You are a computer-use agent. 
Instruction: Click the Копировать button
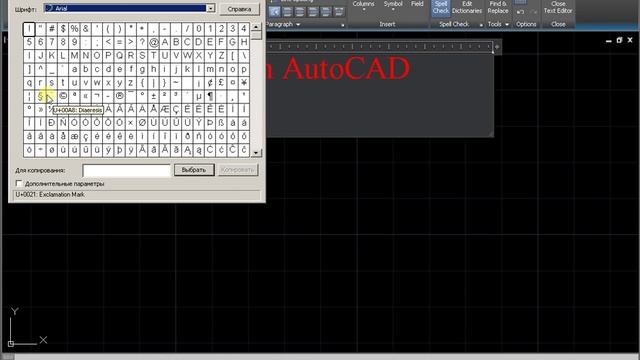238,170
